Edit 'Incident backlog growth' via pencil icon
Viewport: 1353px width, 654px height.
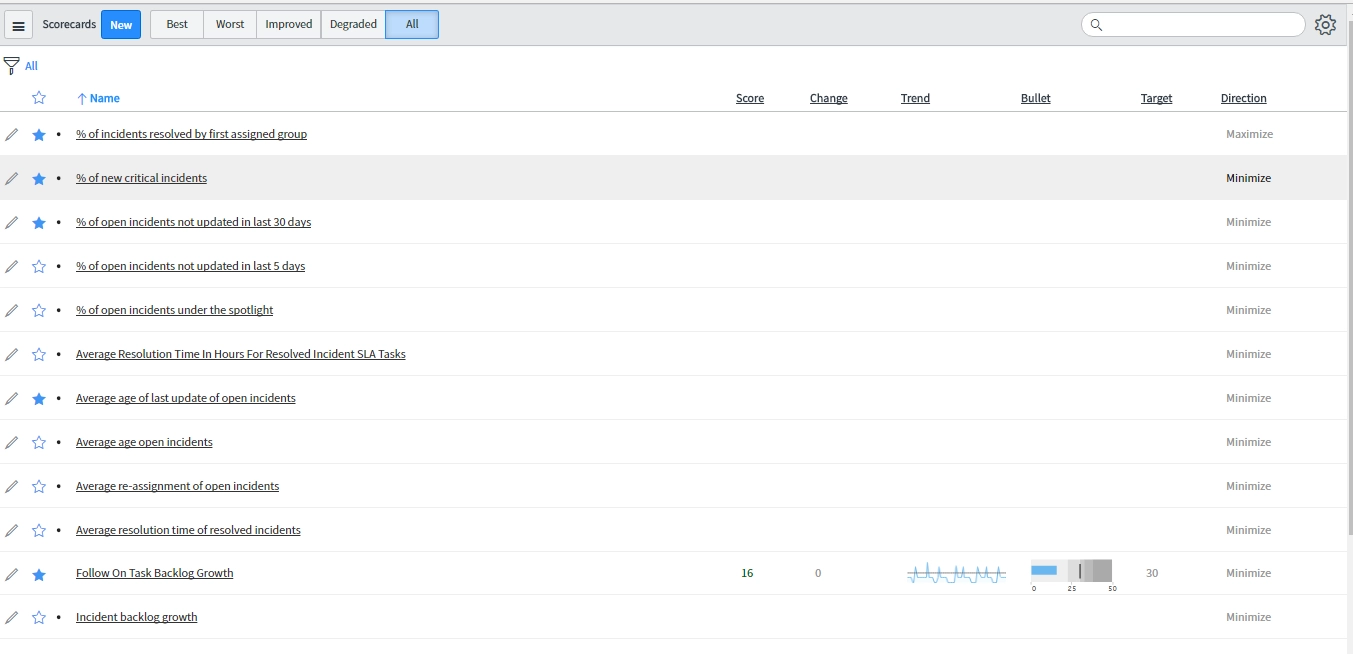click(x=12, y=617)
